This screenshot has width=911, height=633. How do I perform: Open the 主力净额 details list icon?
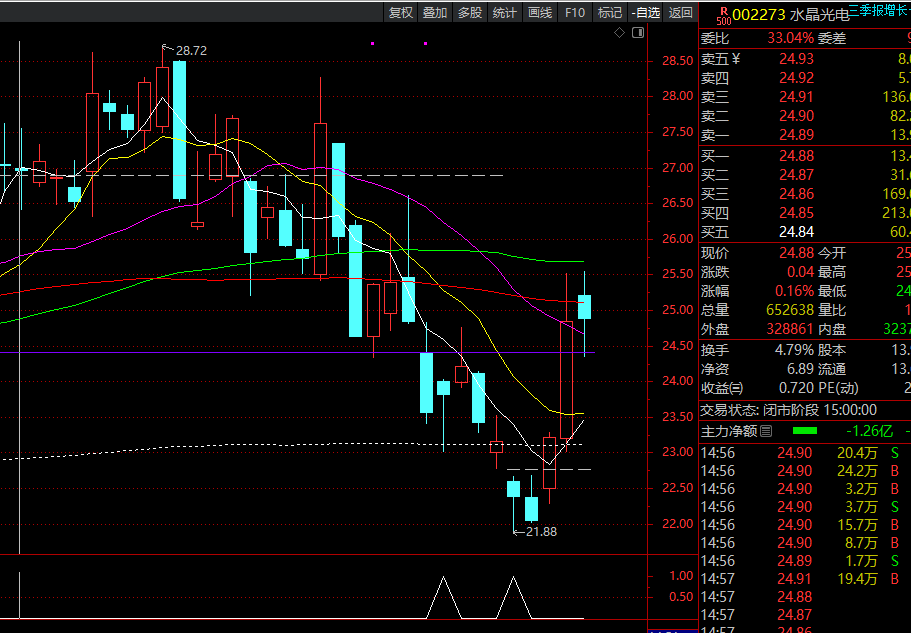click(x=766, y=431)
